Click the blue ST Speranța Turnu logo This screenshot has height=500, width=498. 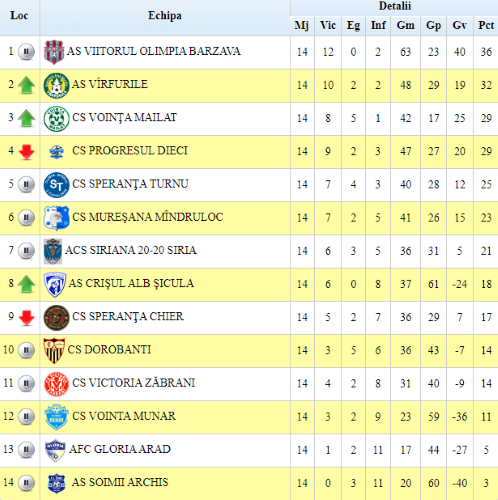coord(56,185)
